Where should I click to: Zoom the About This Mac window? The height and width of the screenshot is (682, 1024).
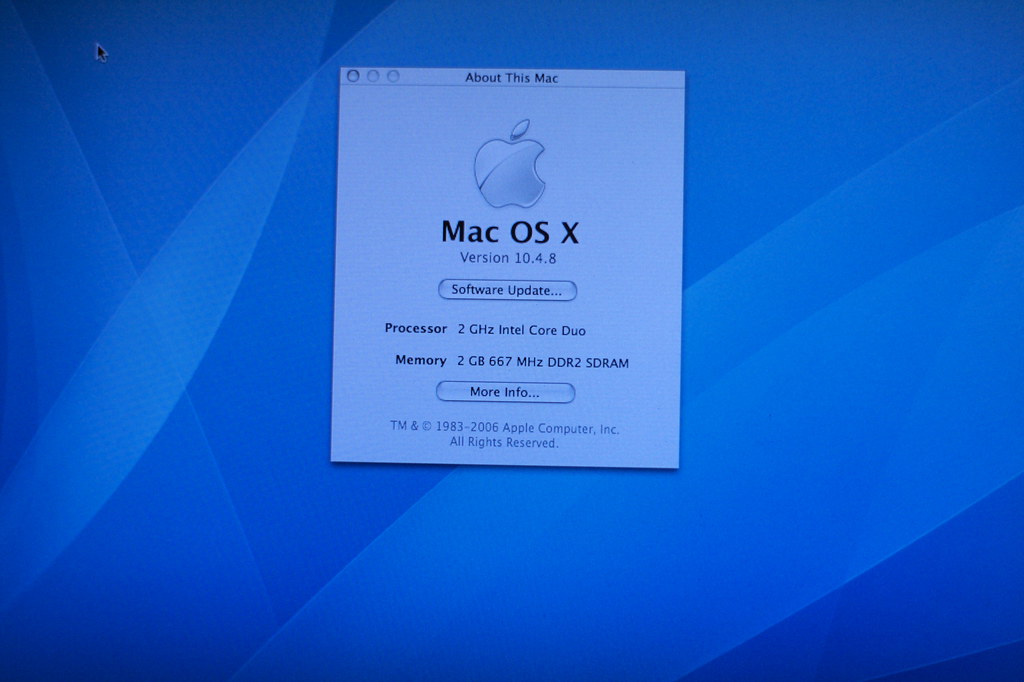click(393, 76)
